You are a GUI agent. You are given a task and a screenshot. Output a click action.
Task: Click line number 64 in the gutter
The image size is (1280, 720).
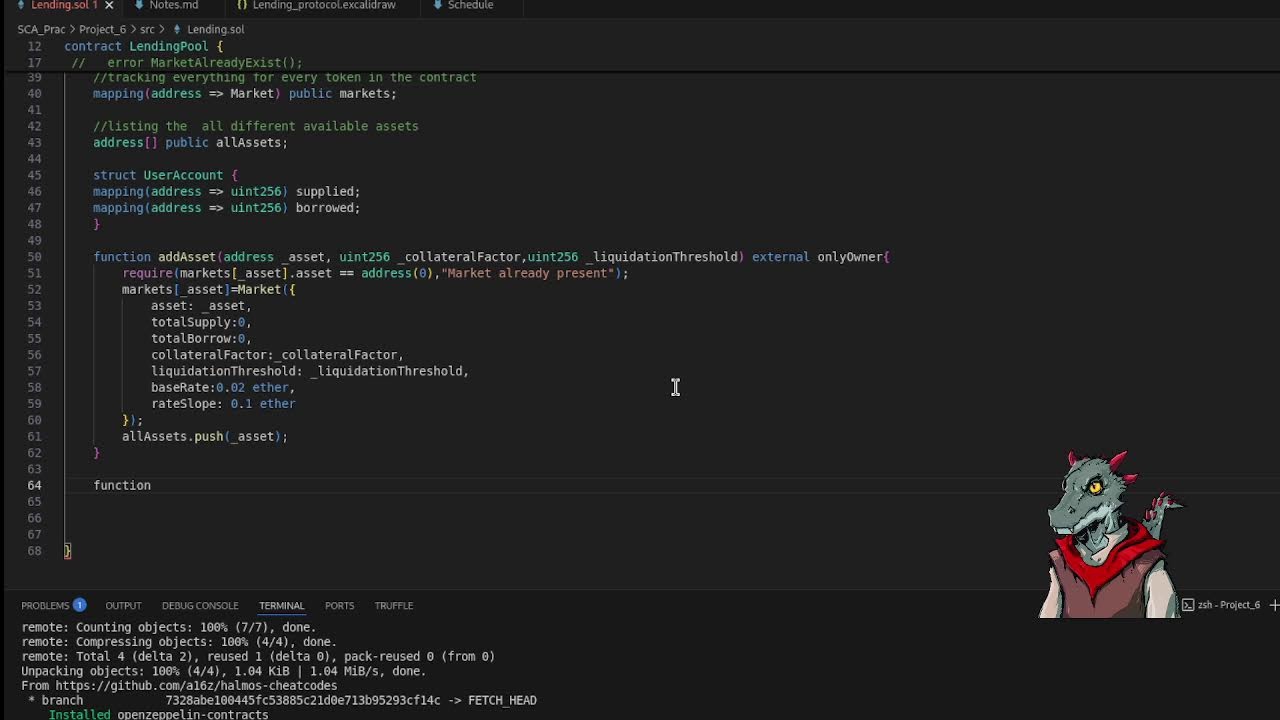pyautogui.click(x=34, y=485)
